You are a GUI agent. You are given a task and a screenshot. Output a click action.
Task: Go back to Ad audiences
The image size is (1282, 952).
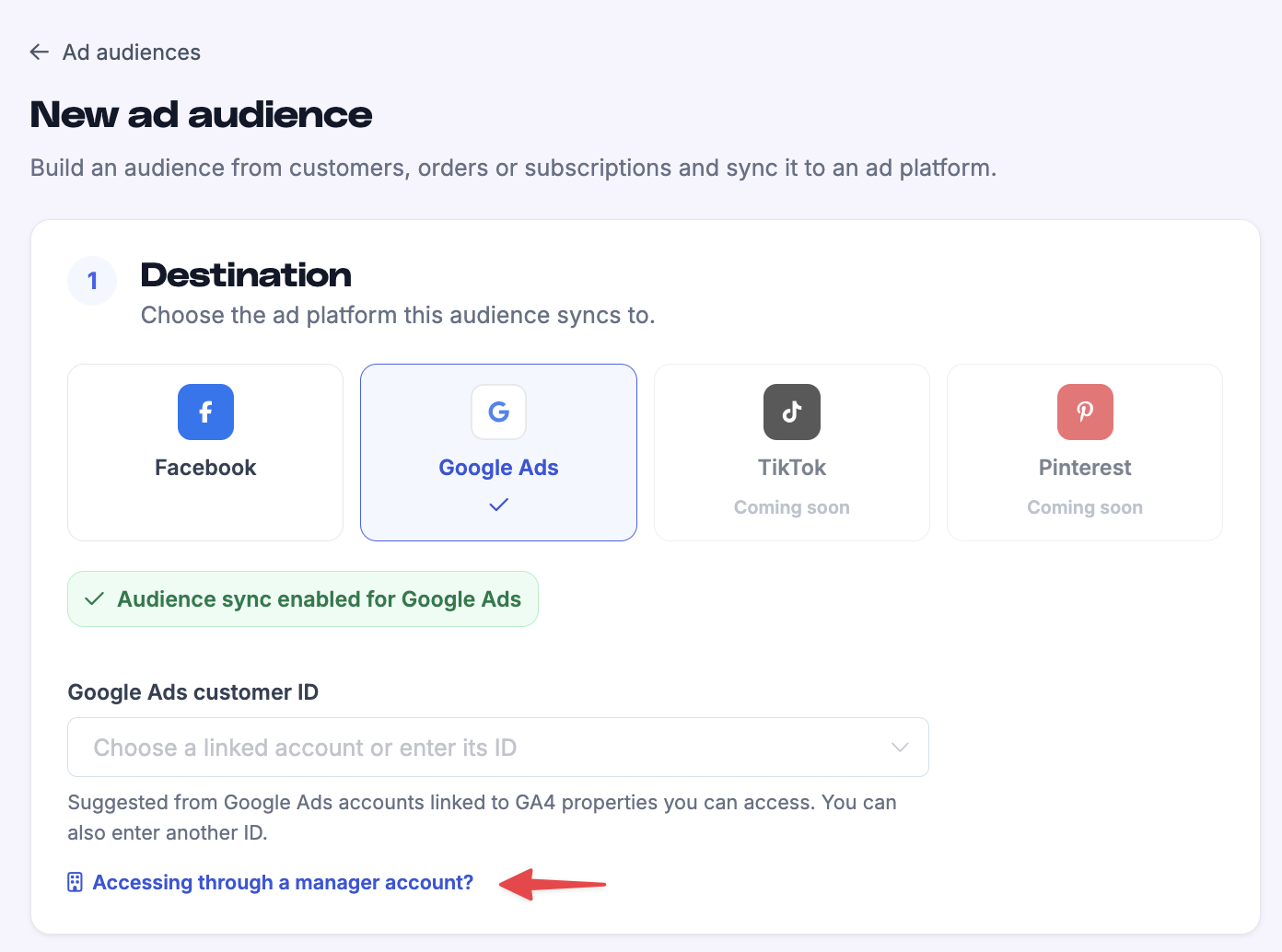click(x=132, y=52)
